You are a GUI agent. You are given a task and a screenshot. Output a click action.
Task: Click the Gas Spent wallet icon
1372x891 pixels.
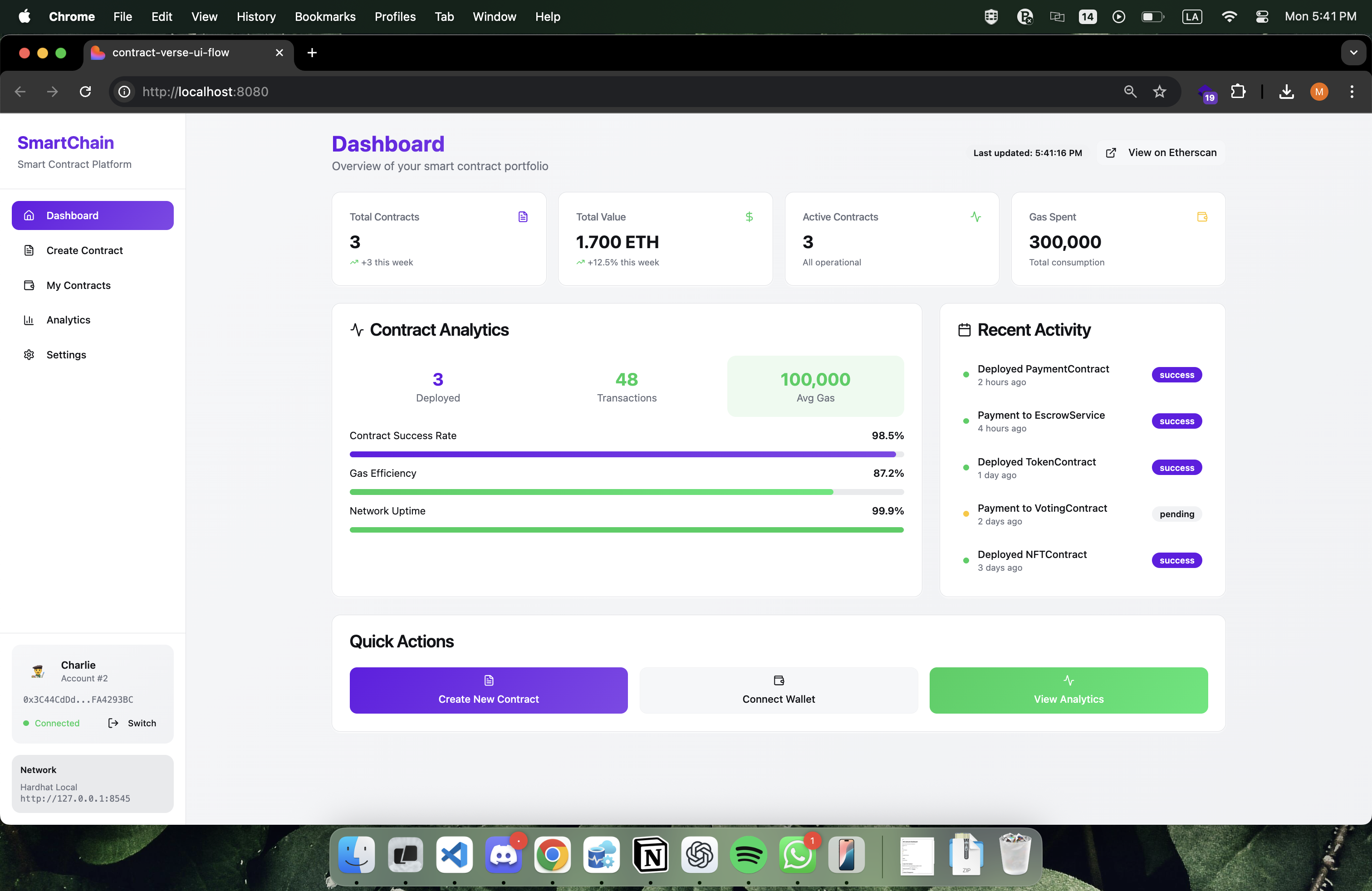pyautogui.click(x=1202, y=217)
